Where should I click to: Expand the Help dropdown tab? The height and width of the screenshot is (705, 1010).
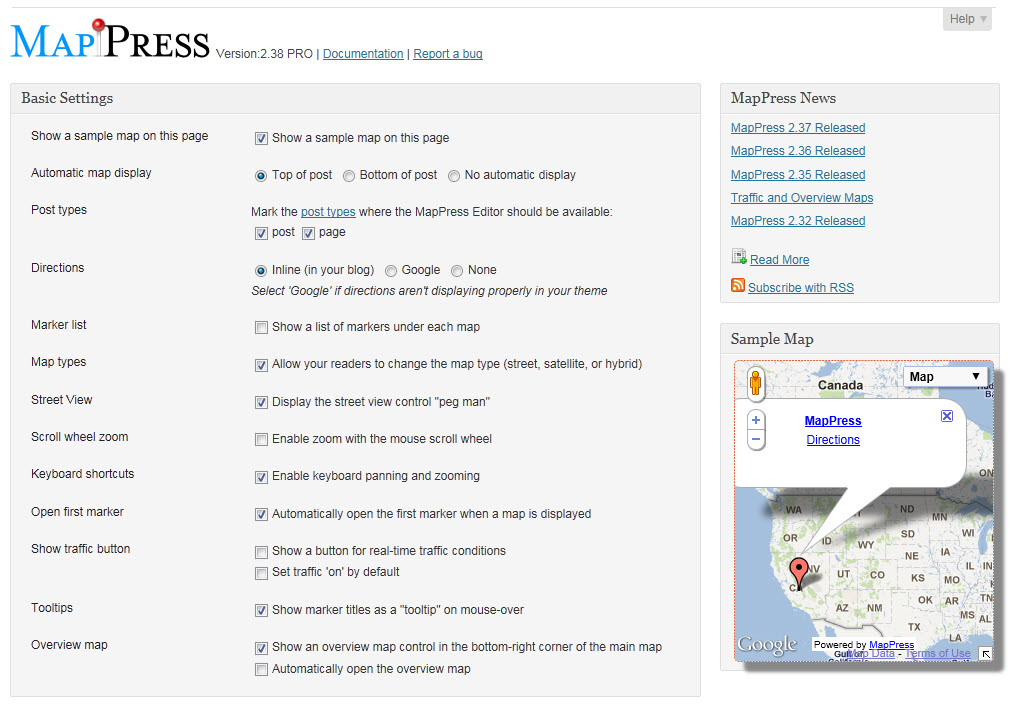[967, 19]
